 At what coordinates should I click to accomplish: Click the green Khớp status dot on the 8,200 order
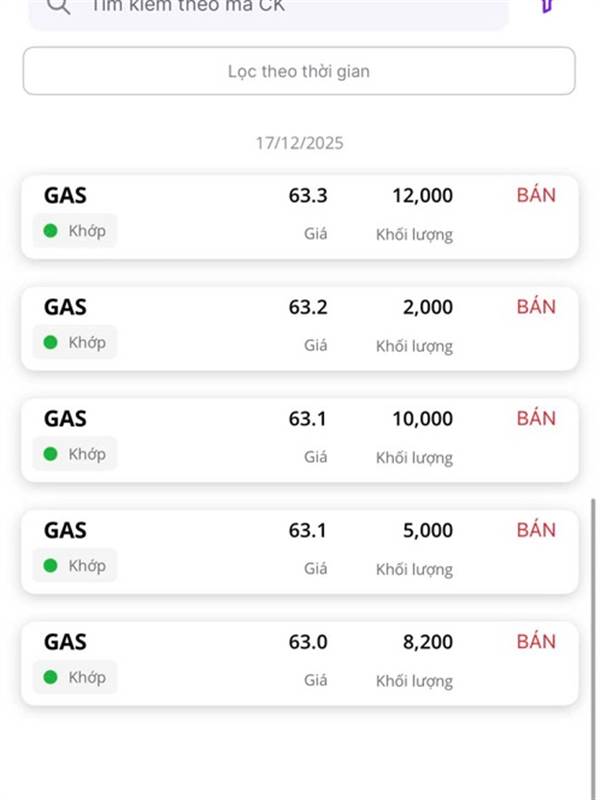point(50,677)
